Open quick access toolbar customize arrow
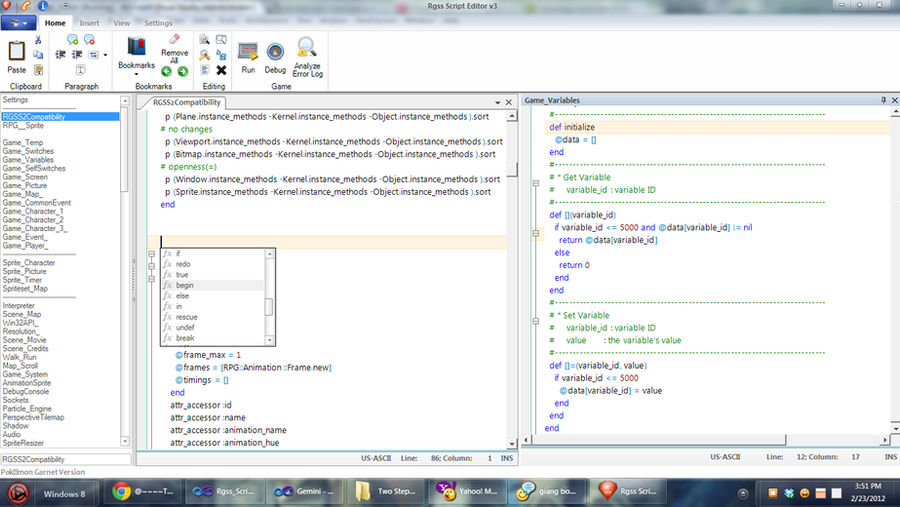 [x=65, y=6]
